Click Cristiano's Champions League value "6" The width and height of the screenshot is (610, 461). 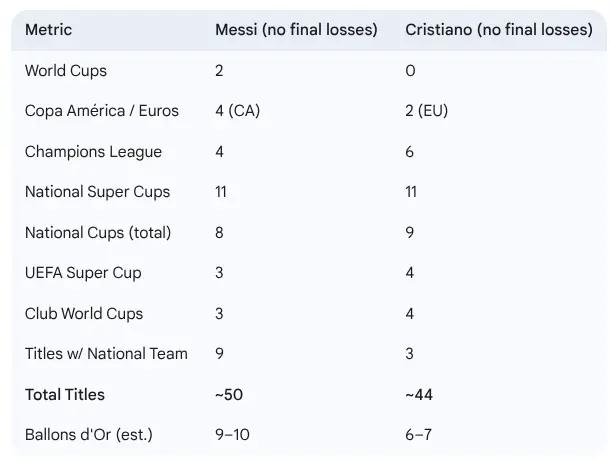click(410, 152)
